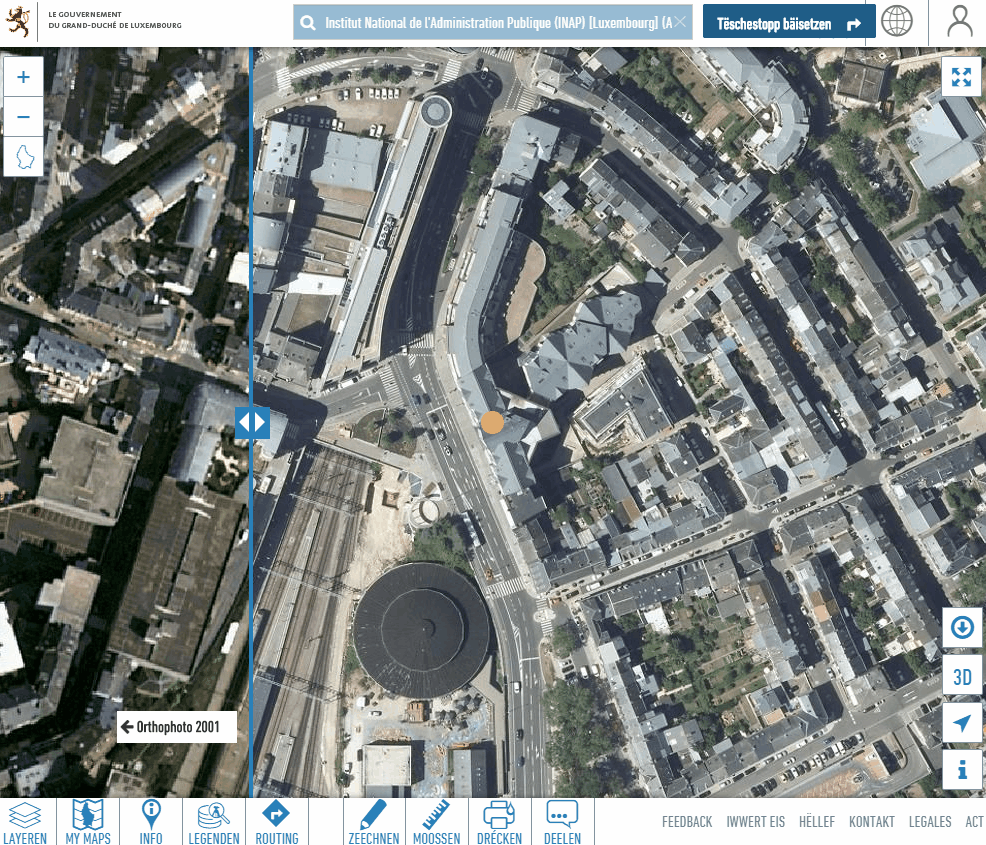Open the user account login icon
Image resolution: width=986 pixels, height=845 pixels.
point(959,22)
